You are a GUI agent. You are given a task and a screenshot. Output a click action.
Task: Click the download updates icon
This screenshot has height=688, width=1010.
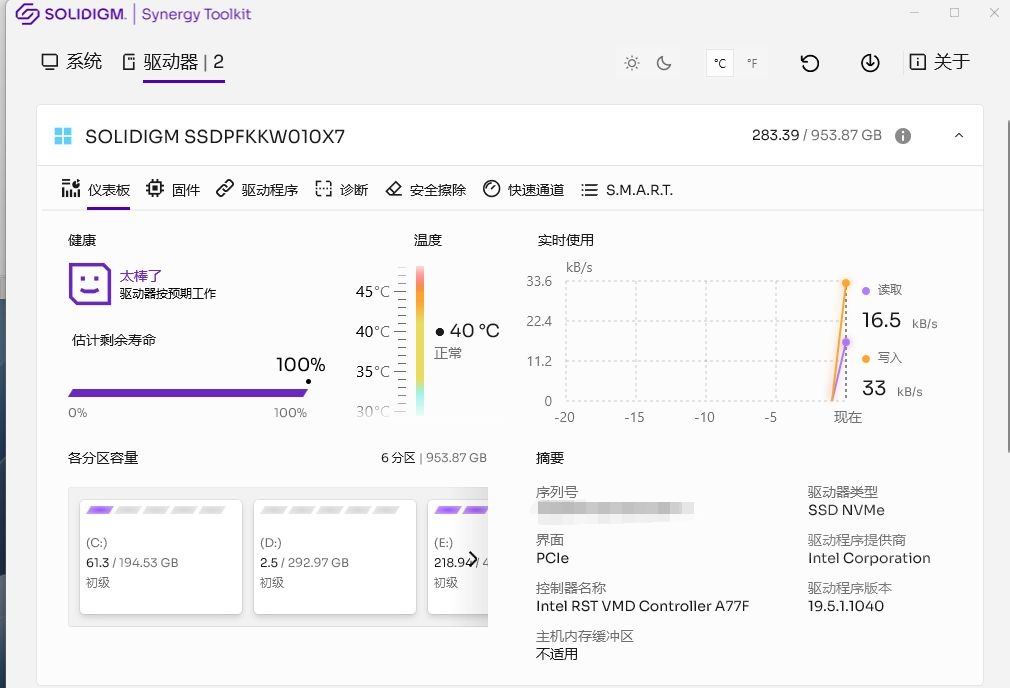[x=870, y=63]
